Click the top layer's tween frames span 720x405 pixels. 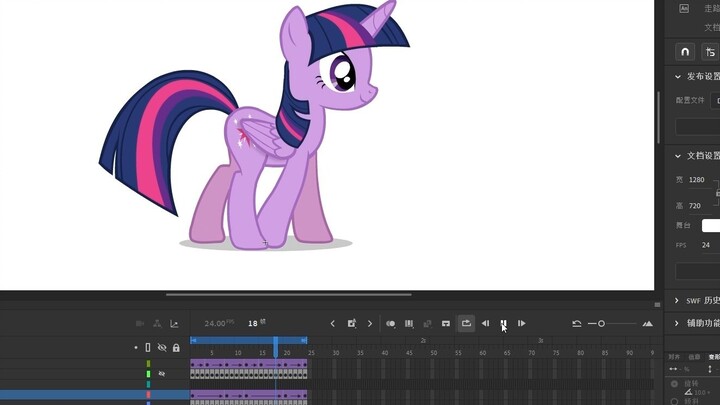point(248,364)
